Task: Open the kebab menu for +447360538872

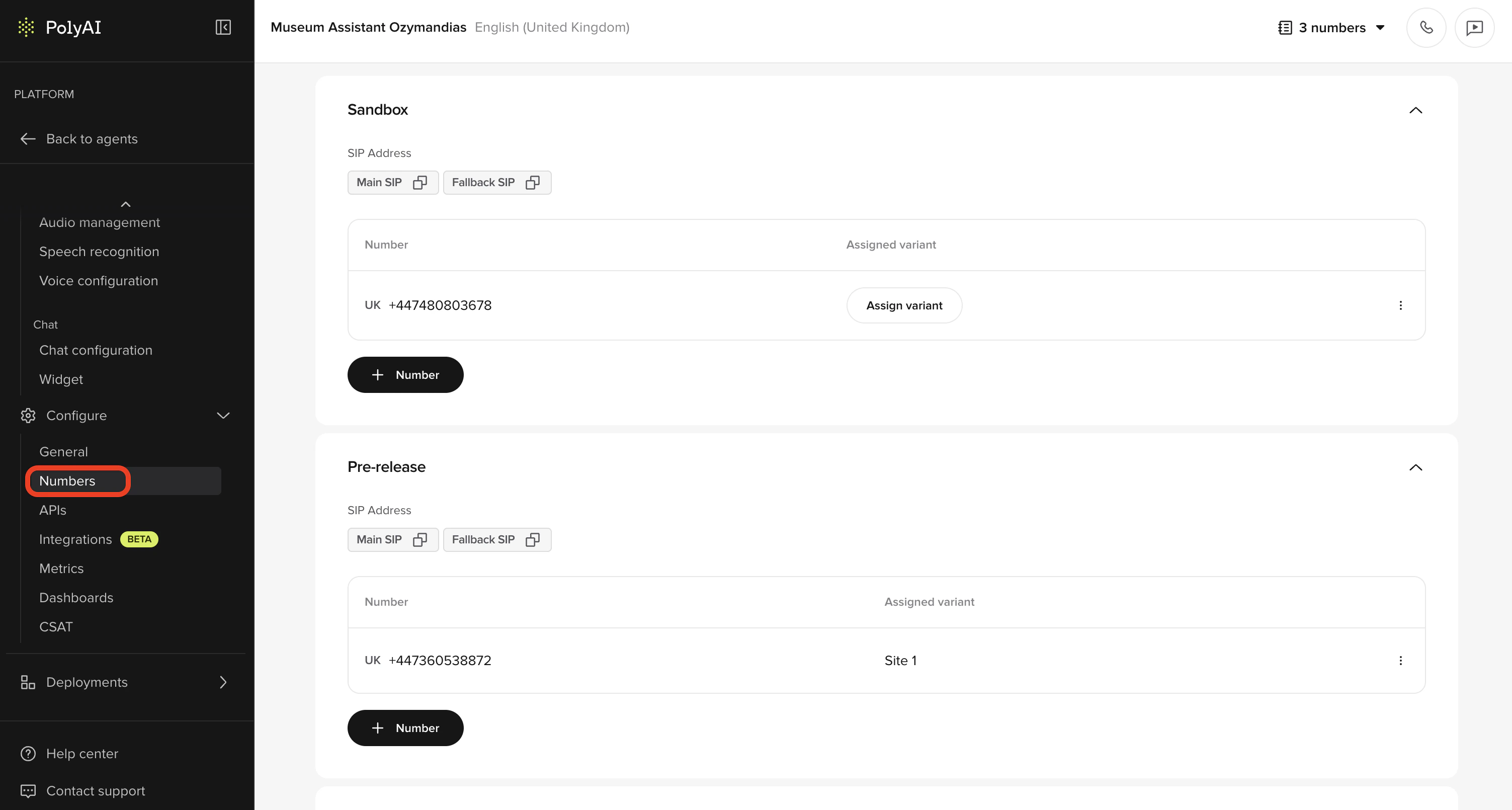Action: coord(1402,660)
